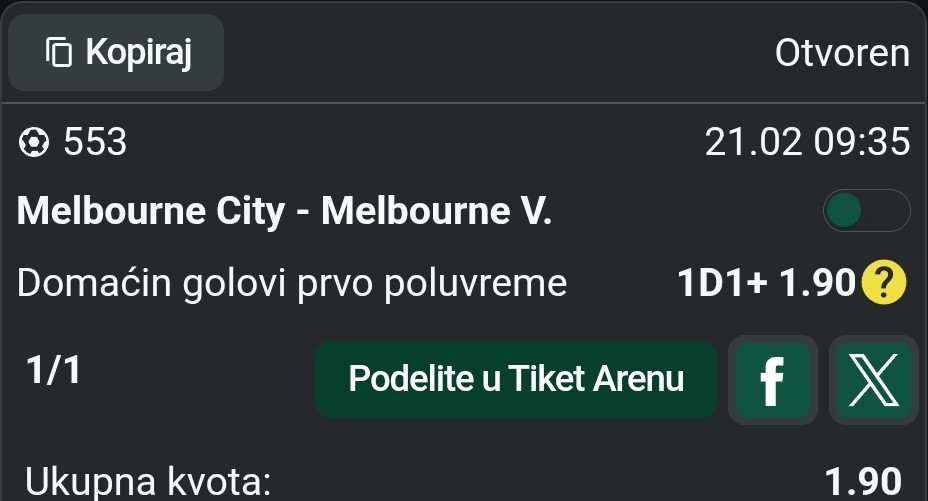Click the Ukupna kvota label
The height and width of the screenshot is (501, 928).
[x=148, y=482]
